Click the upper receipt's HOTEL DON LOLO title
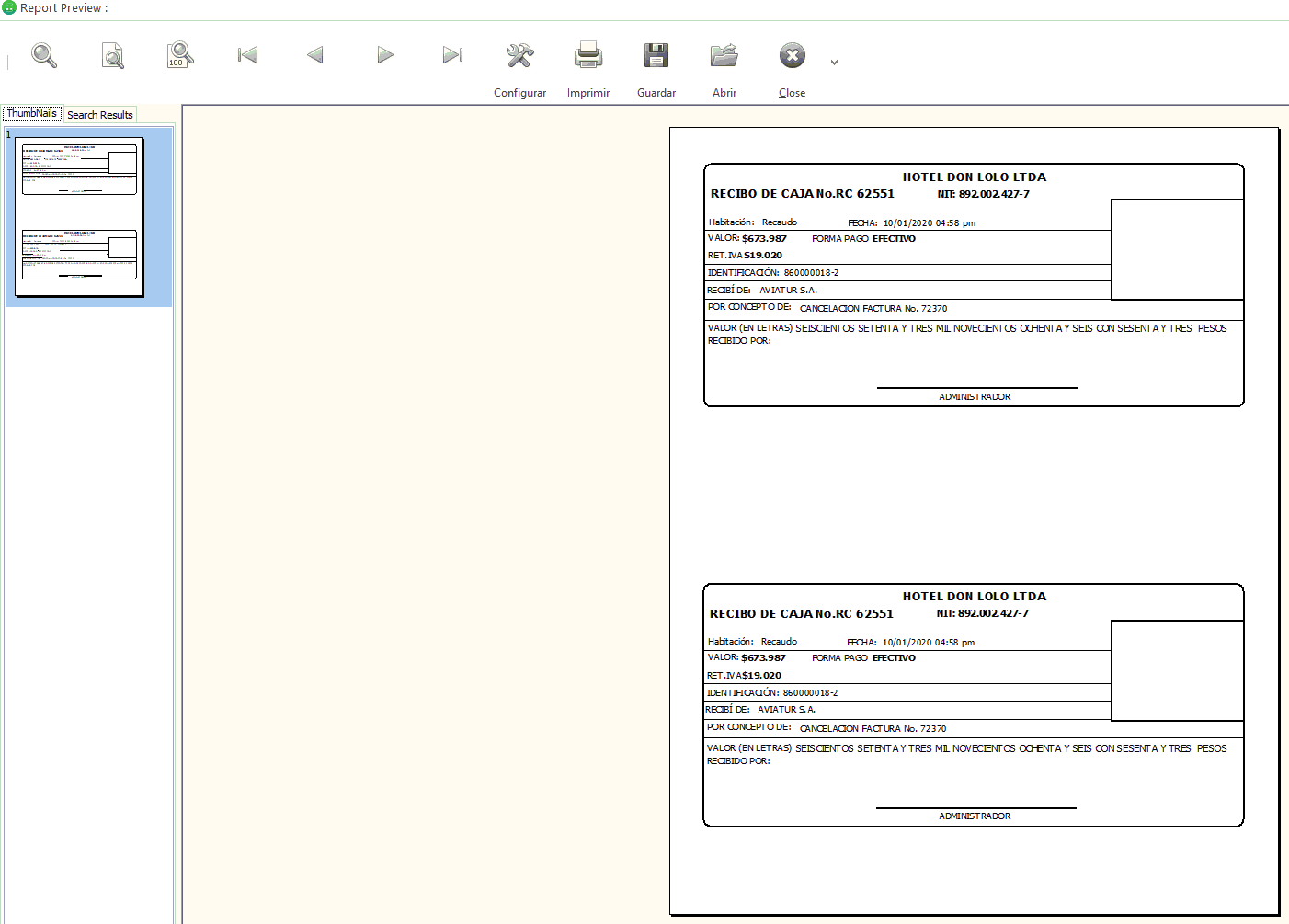The width and height of the screenshot is (1289, 924). (974, 177)
